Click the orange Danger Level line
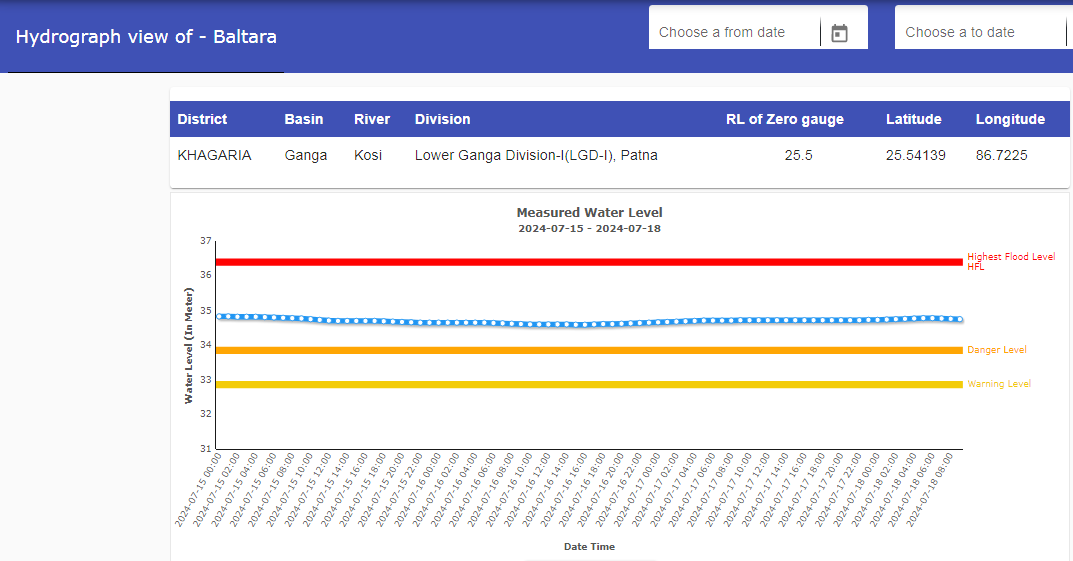The height and width of the screenshot is (561, 1073). coord(589,350)
